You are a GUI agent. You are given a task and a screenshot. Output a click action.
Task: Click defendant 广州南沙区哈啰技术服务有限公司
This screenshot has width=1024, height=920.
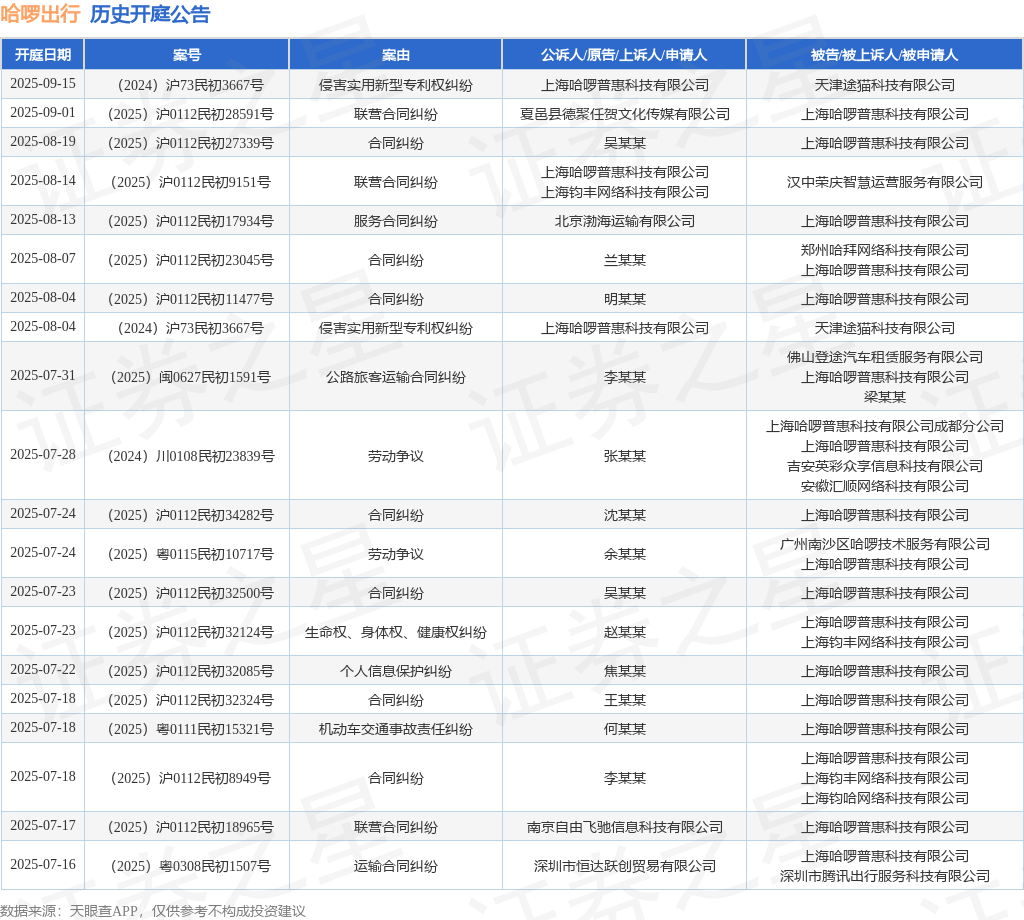(885, 544)
